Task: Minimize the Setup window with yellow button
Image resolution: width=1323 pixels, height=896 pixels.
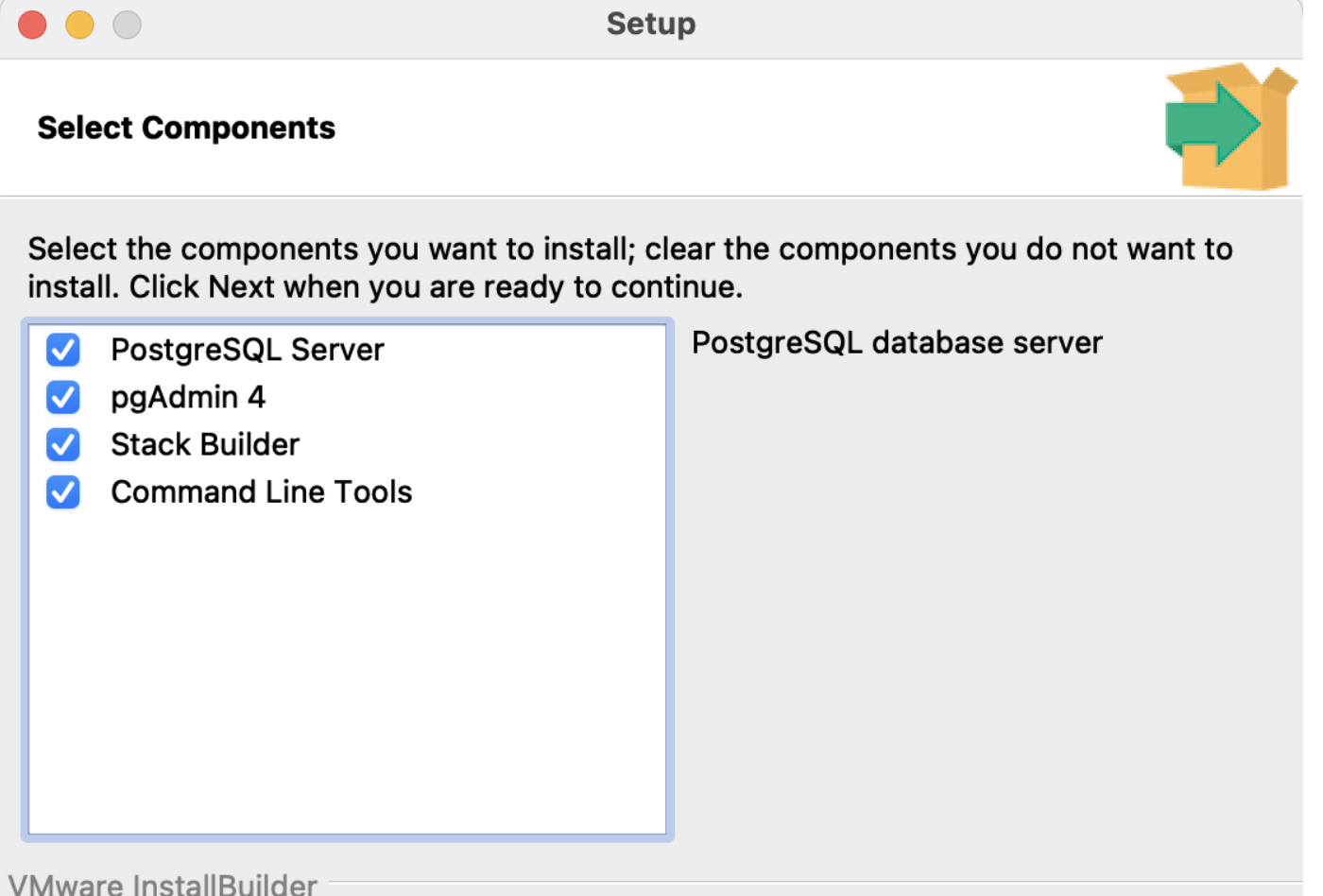Action: 79,25
